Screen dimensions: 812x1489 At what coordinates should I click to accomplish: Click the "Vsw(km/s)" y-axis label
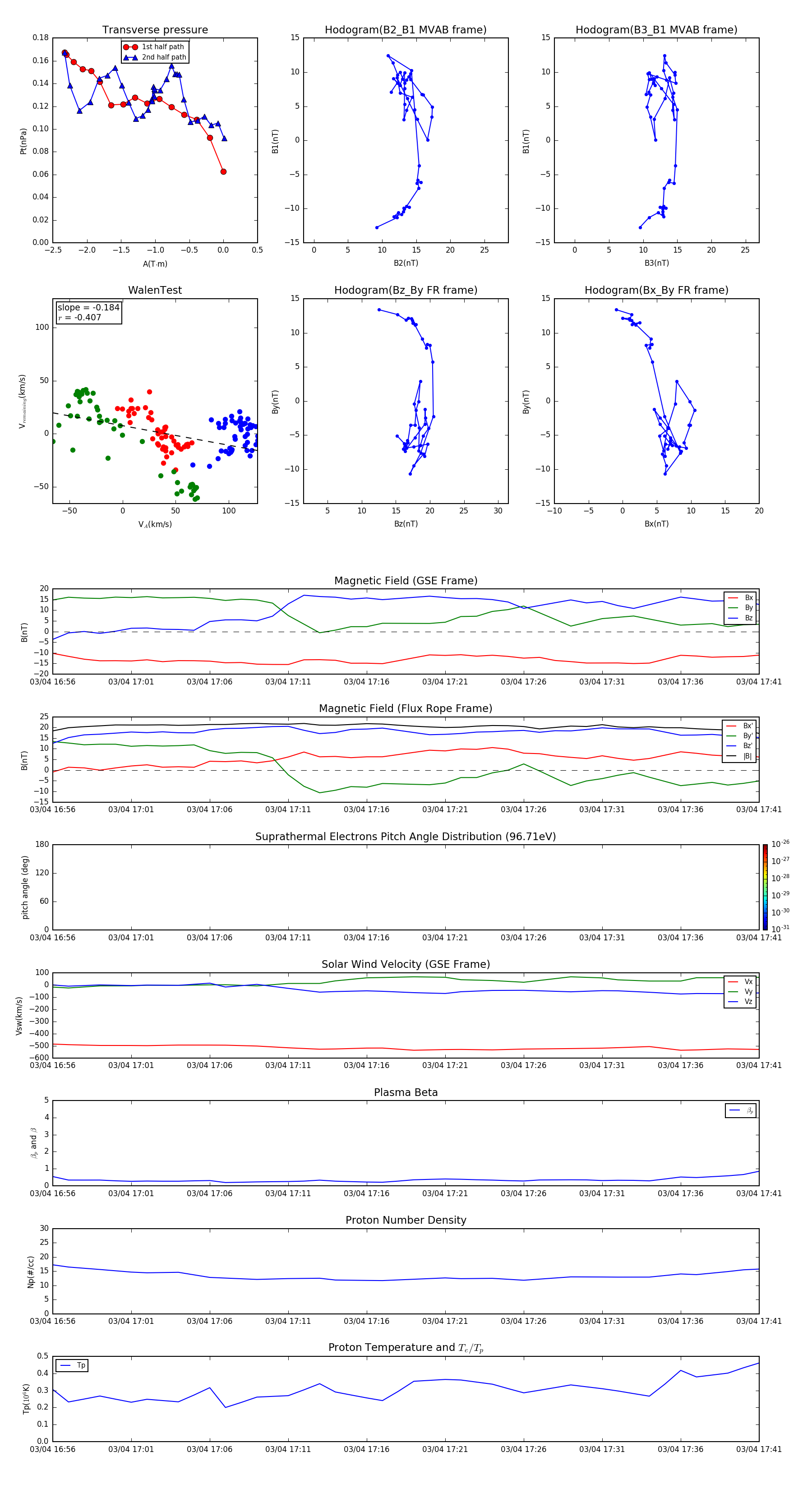click(19, 1016)
